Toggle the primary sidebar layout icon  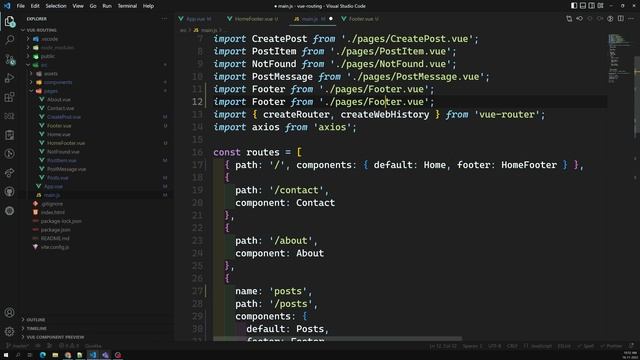pos(574,6)
